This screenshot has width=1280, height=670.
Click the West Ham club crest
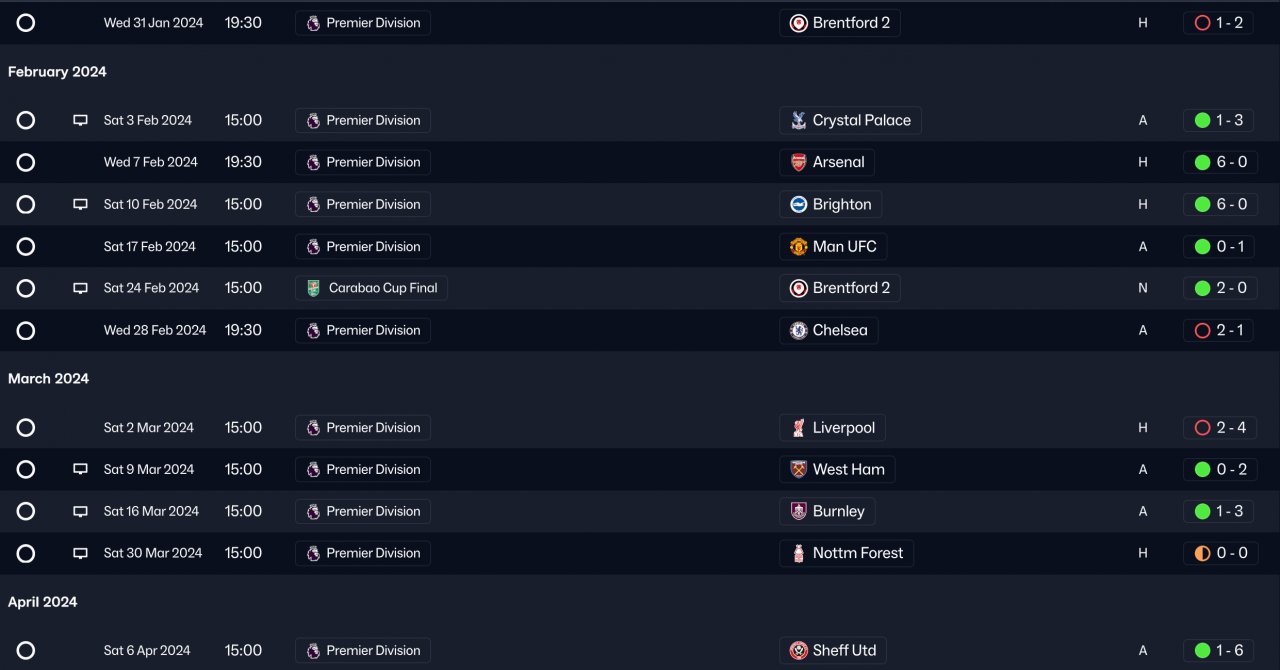tap(798, 470)
